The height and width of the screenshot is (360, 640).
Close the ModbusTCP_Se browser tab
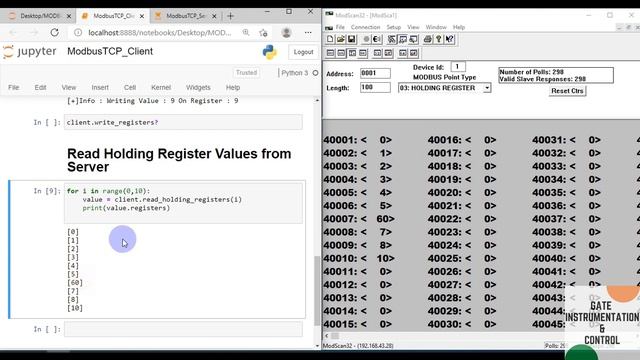point(214,16)
